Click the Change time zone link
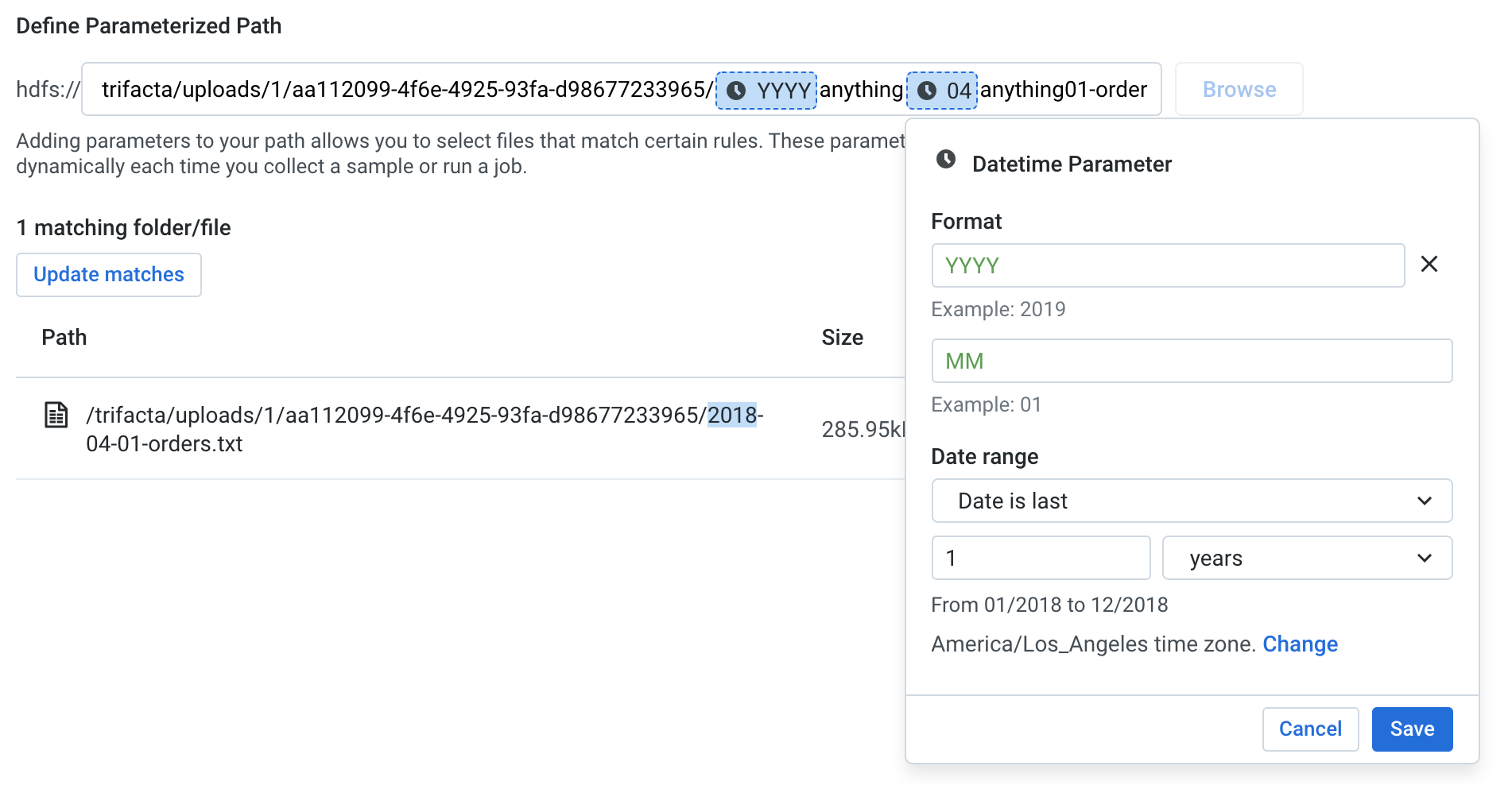The width and height of the screenshot is (1512, 785). [x=1301, y=644]
